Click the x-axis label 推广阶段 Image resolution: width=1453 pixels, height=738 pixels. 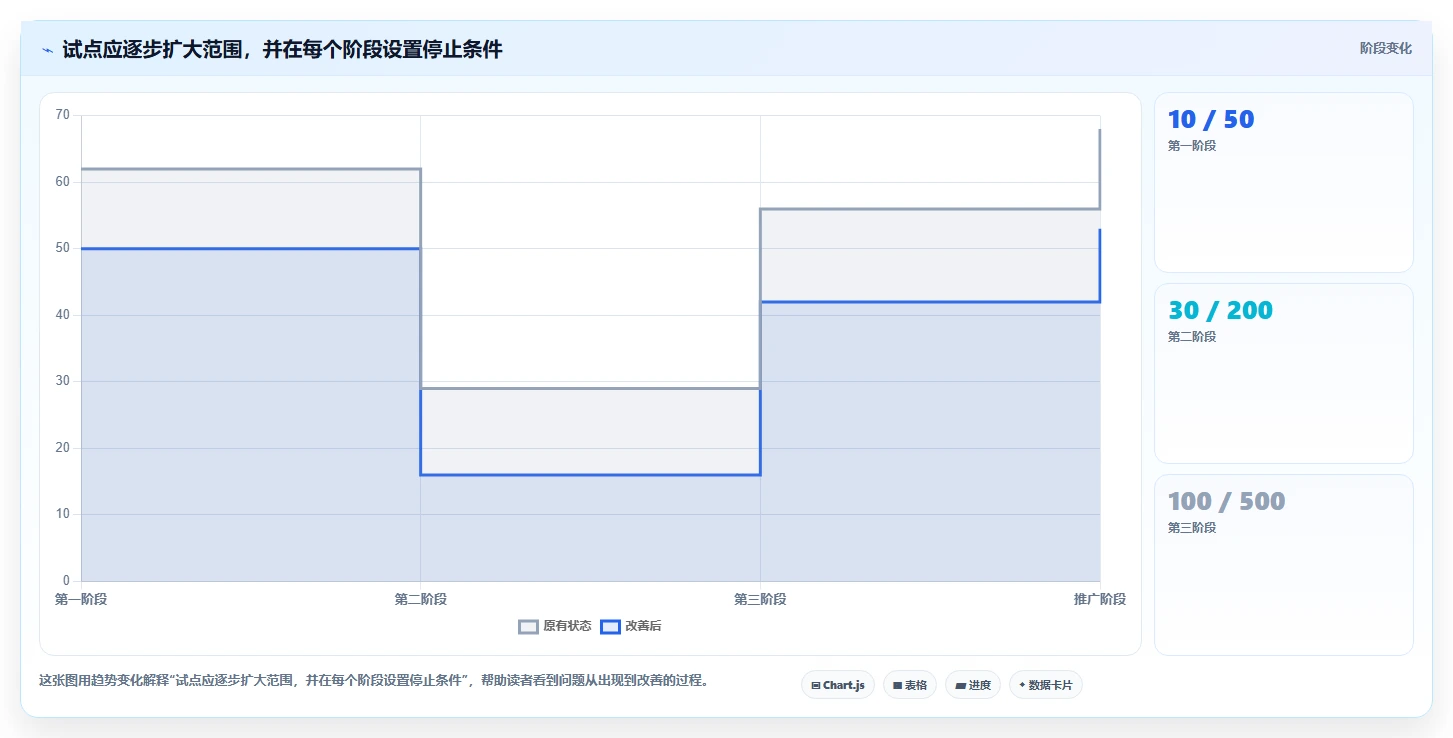click(x=1100, y=600)
